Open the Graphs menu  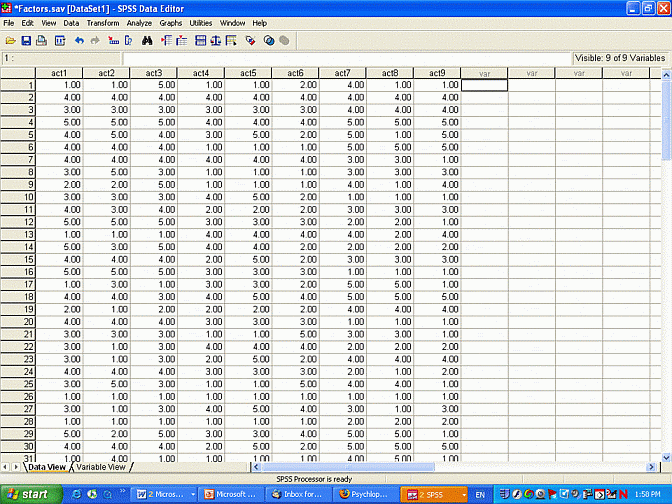click(171, 22)
